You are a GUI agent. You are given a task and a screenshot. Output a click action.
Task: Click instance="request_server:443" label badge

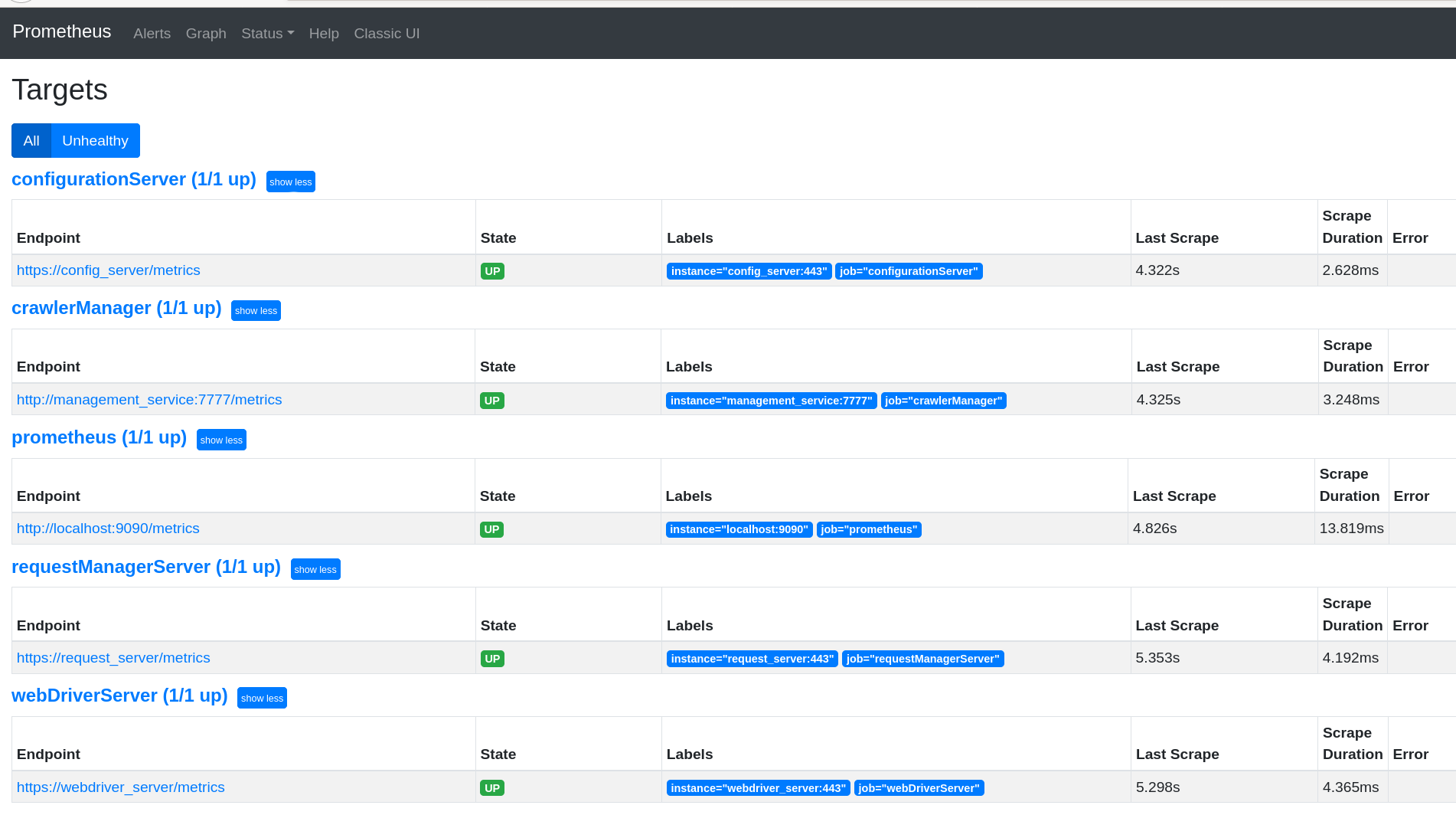[x=752, y=659]
